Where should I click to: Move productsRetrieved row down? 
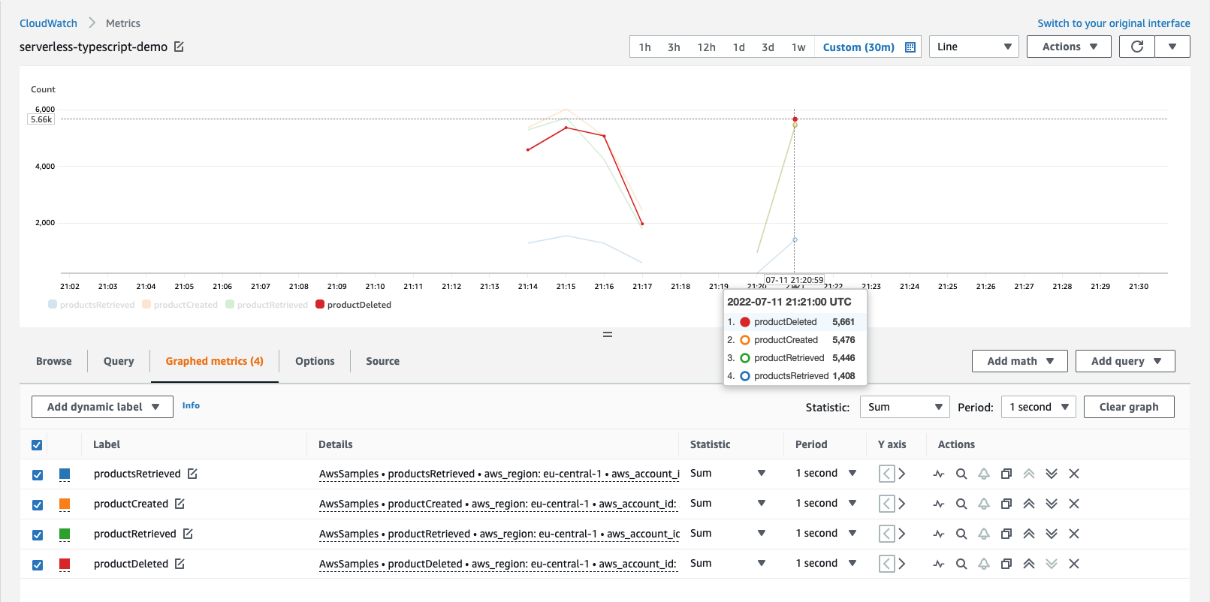tap(1051, 474)
